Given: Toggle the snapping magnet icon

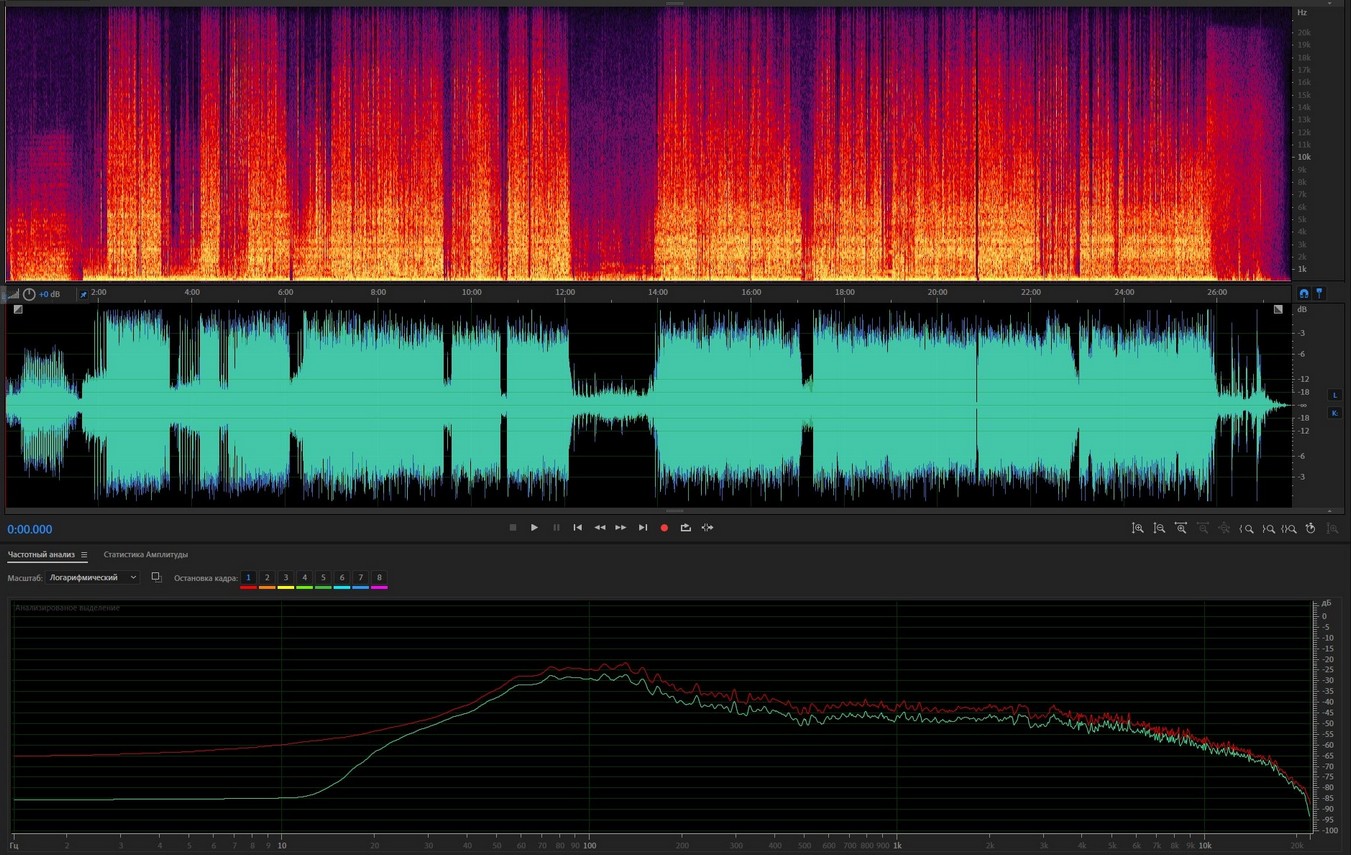Looking at the screenshot, I should [1303, 293].
